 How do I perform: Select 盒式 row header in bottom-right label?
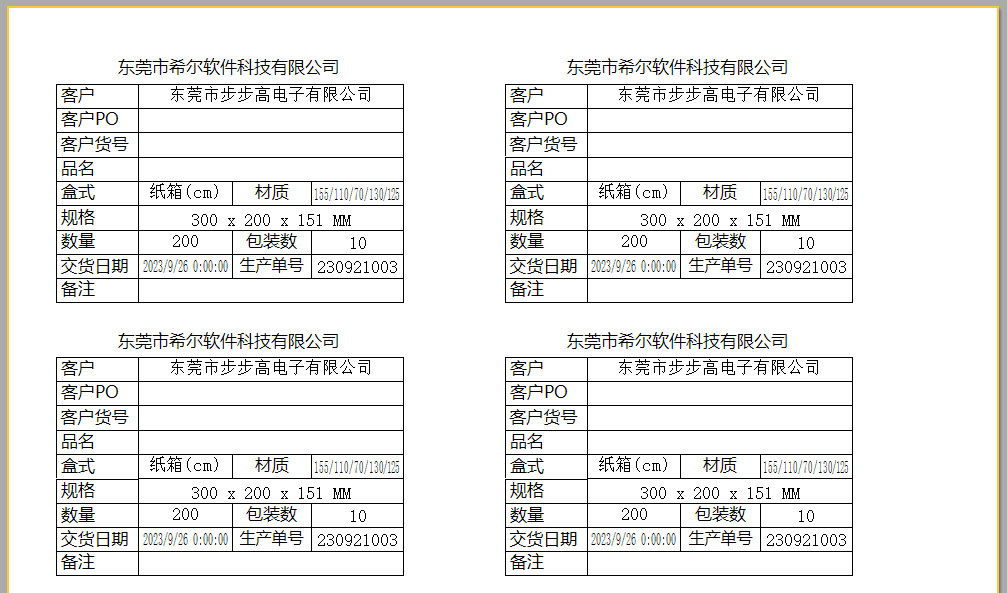click(x=527, y=466)
